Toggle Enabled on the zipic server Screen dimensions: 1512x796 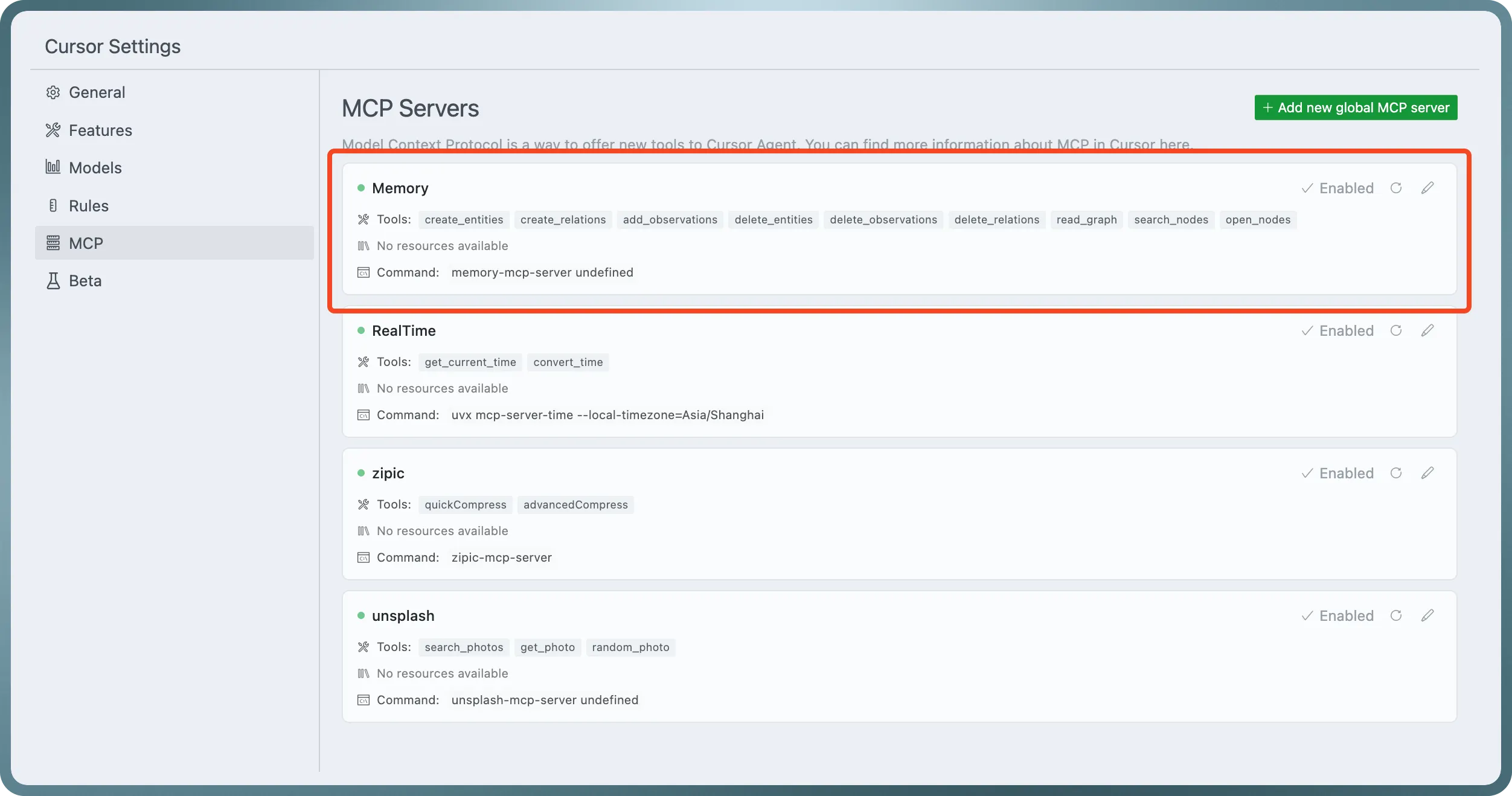tap(1337, 473)
